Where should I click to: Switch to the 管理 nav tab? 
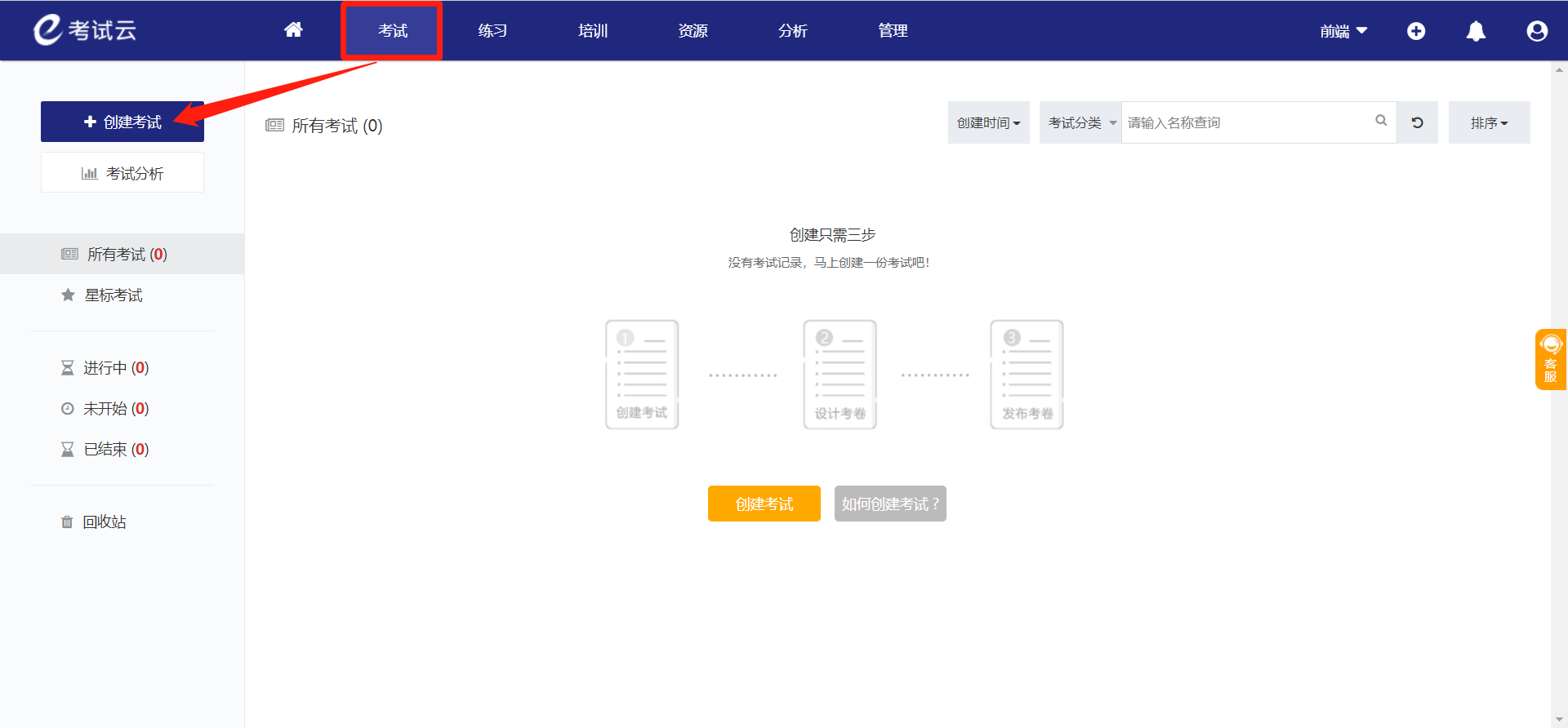coord(893,31)
